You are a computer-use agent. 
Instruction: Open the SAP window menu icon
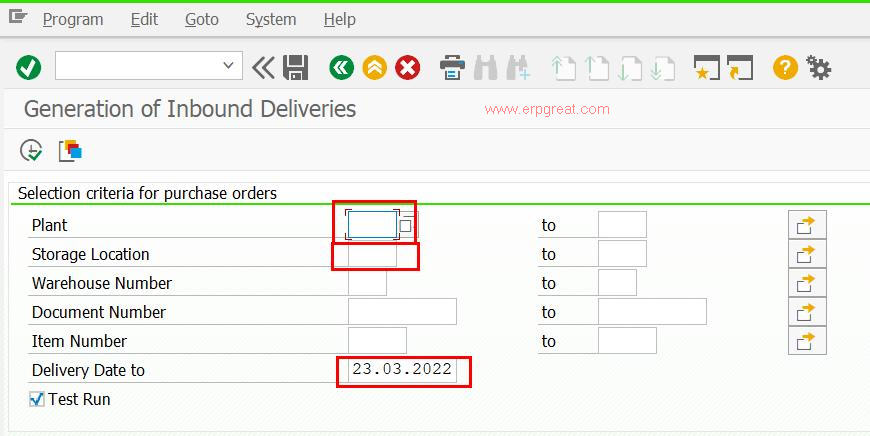17,17
